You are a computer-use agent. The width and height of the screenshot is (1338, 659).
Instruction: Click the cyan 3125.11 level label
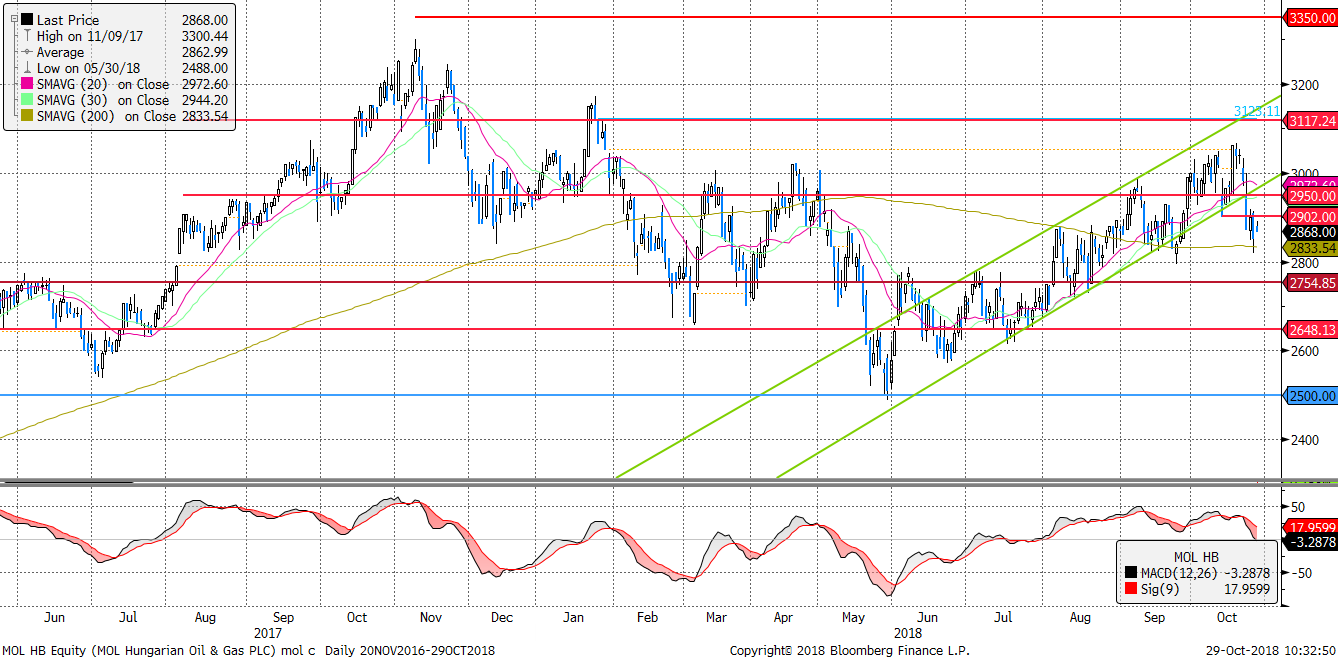(x=1255, y=110)
